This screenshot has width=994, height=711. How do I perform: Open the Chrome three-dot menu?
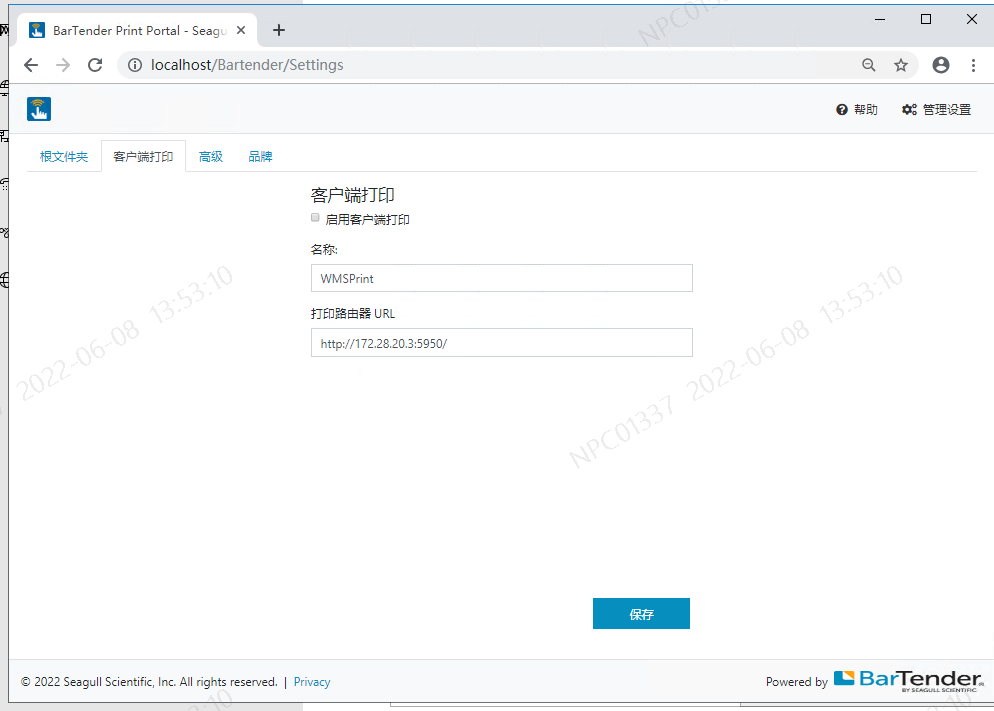point(974,64)
